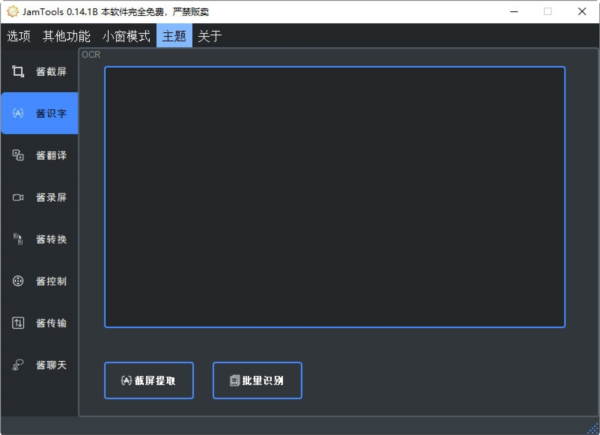Click the 酱录屏 video camera icon
The image size is (600, 435).
click(x=18, y=197)
